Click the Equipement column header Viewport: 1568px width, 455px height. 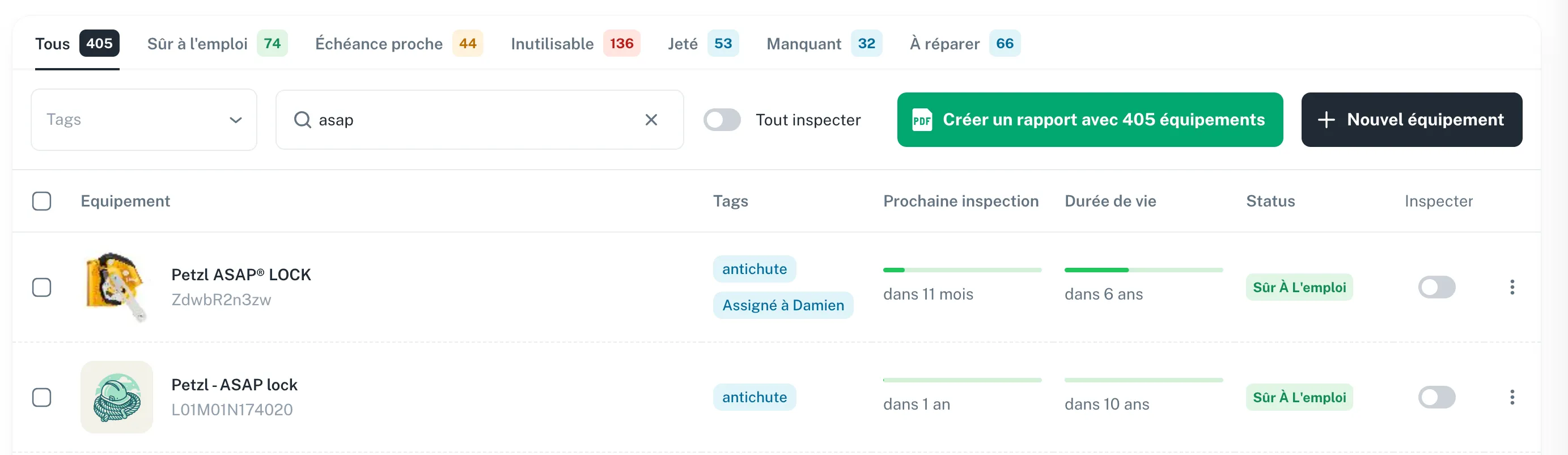(125, 201)
